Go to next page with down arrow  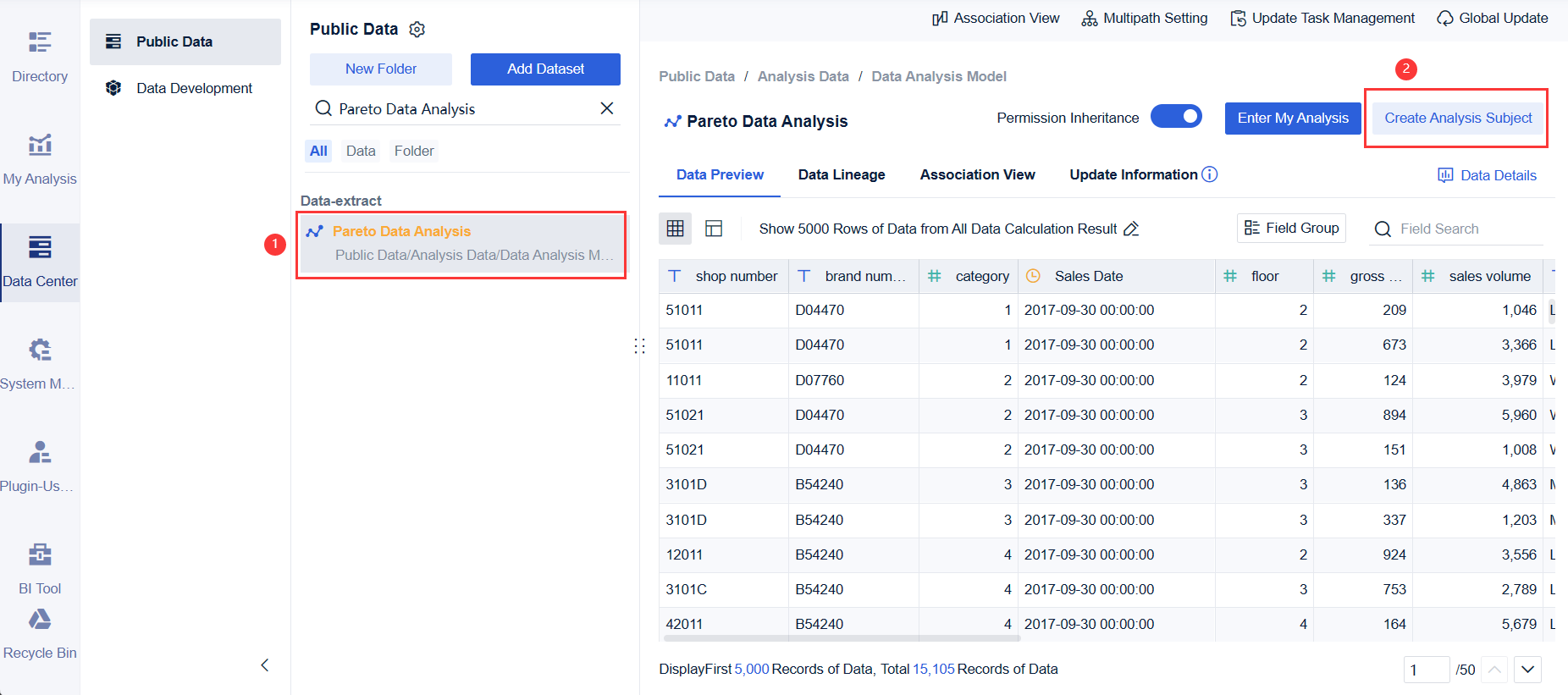click(x=1527, y=670)
